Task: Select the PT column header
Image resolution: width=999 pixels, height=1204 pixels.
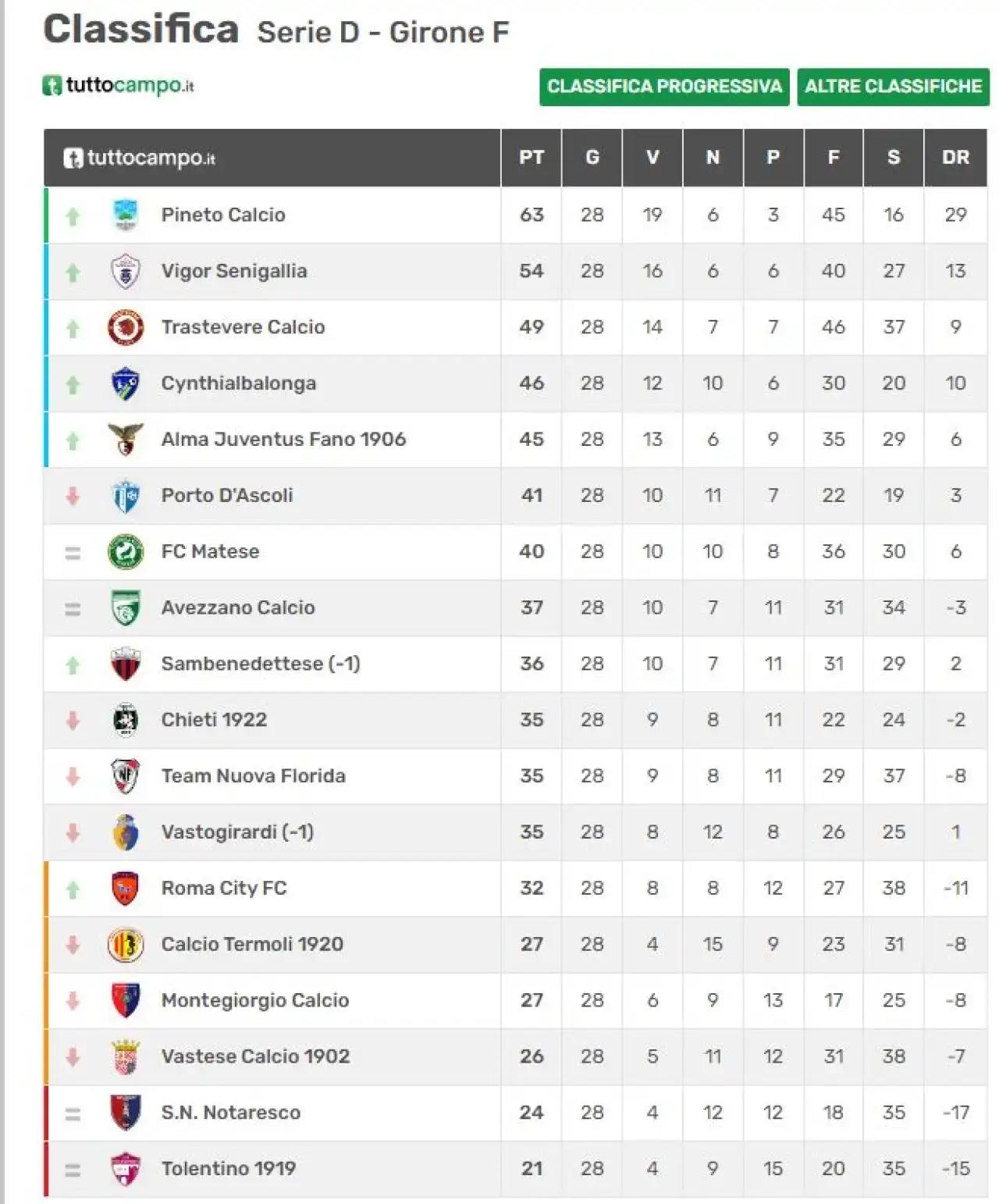Action: pos(531,158)
